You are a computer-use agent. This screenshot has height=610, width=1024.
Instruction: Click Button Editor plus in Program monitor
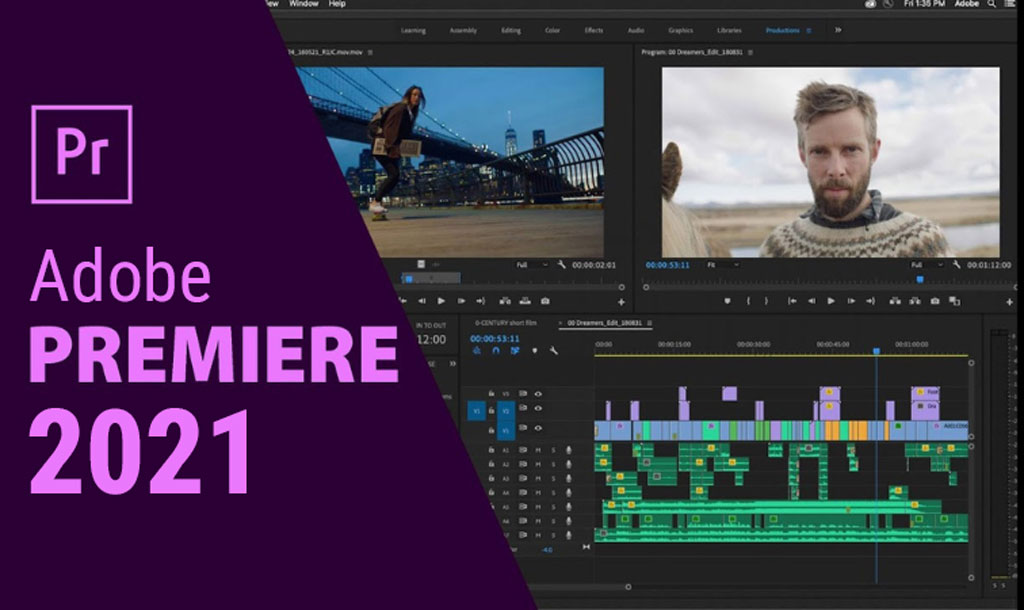(1010, 302)
